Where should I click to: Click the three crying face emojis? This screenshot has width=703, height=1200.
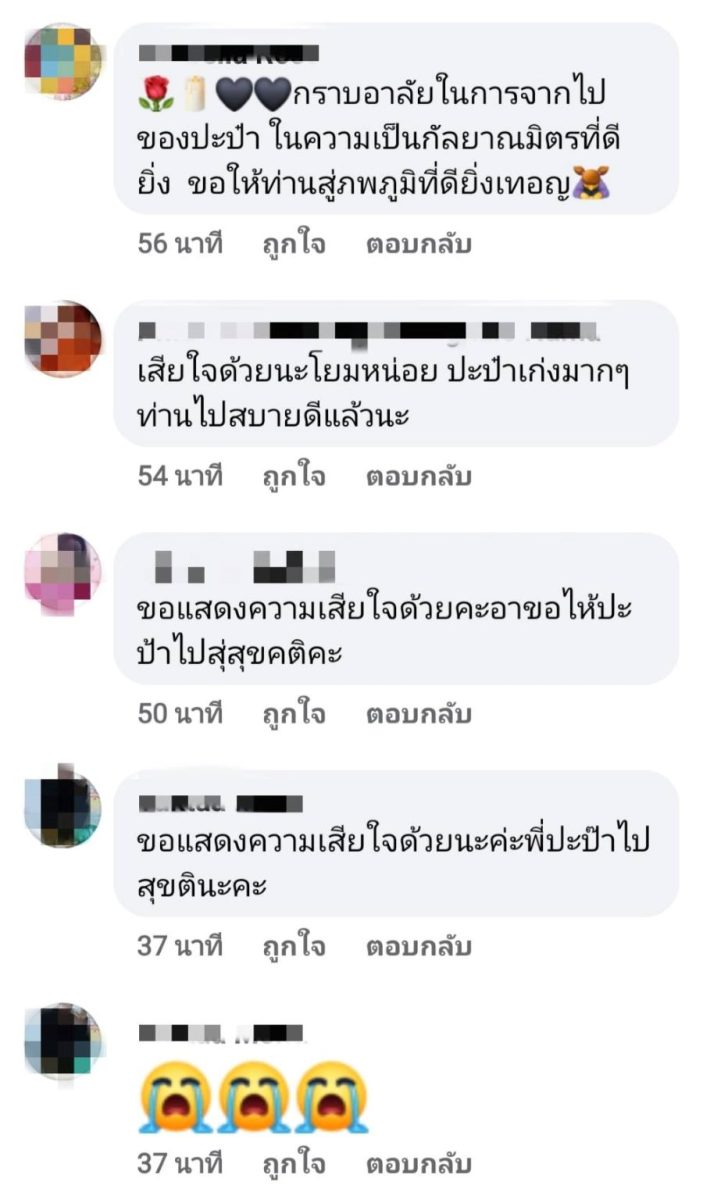[254, 1097]
